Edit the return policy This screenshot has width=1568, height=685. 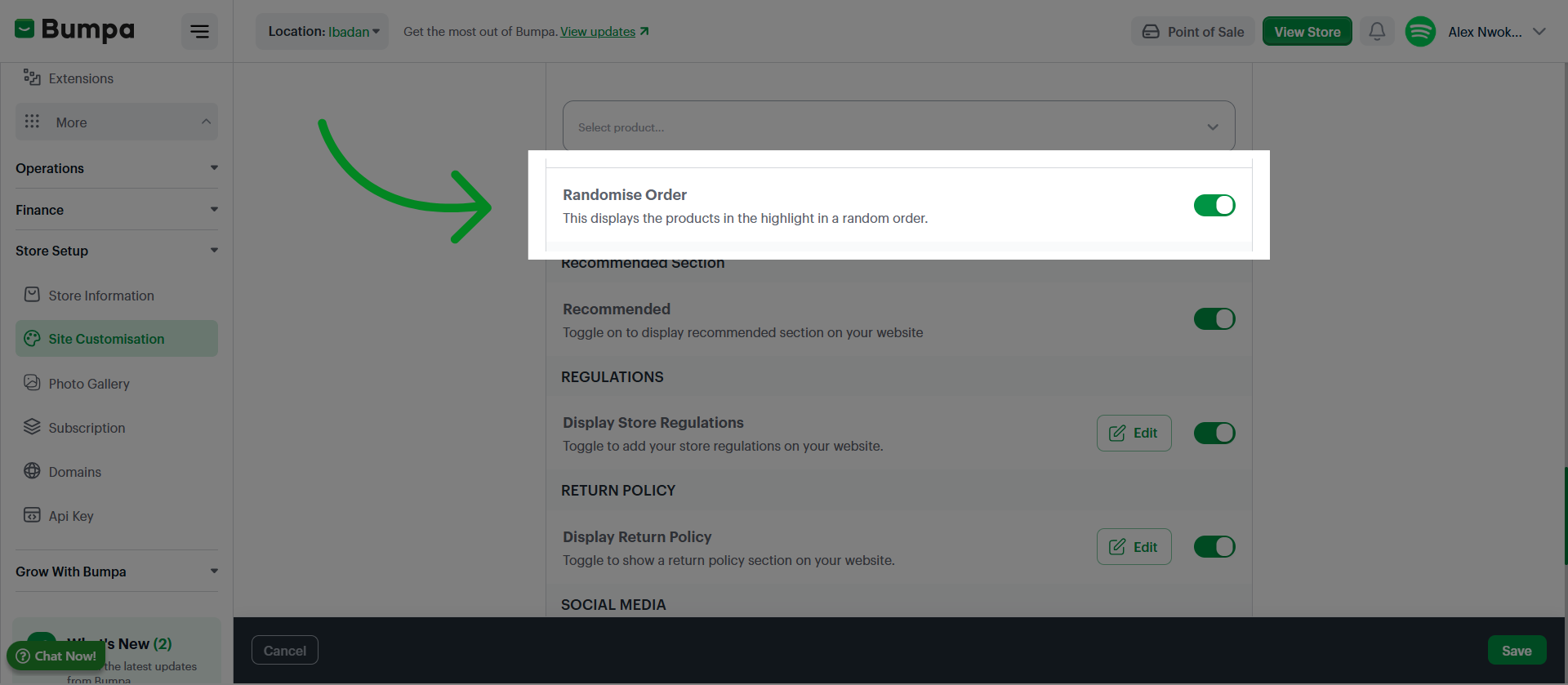tap(1134, 547)
